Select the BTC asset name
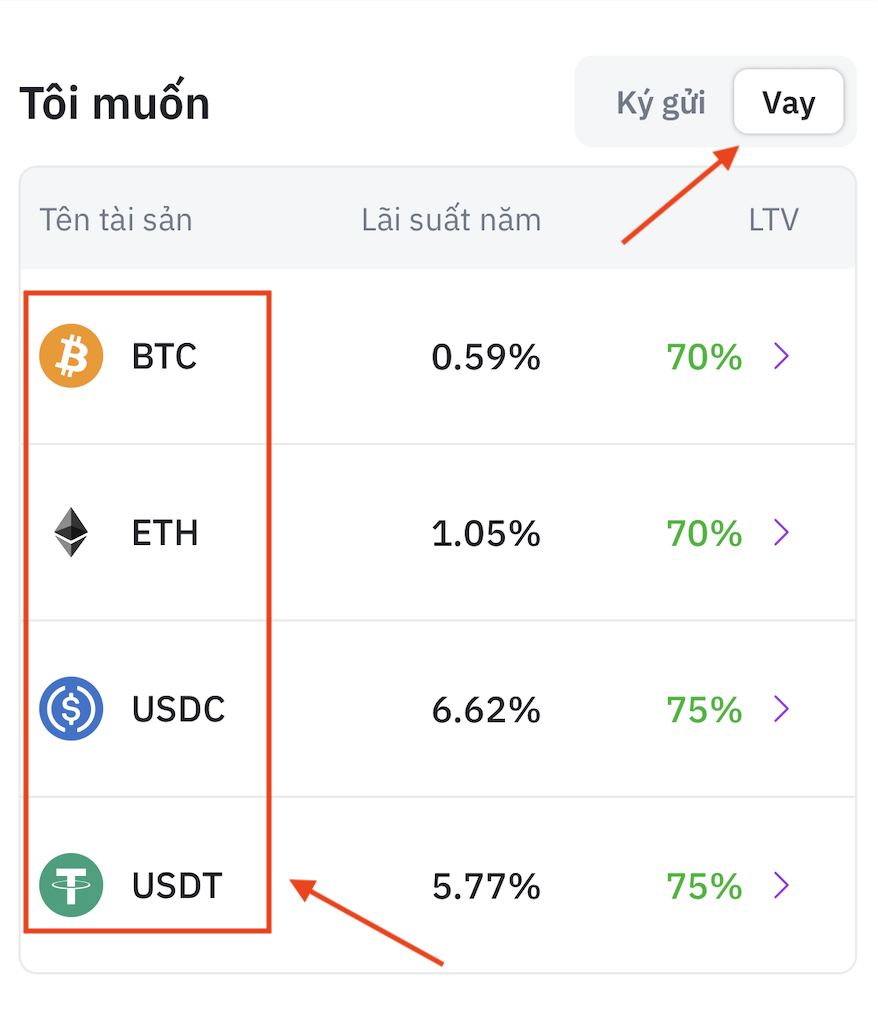878x1026 pixels. 164,356
